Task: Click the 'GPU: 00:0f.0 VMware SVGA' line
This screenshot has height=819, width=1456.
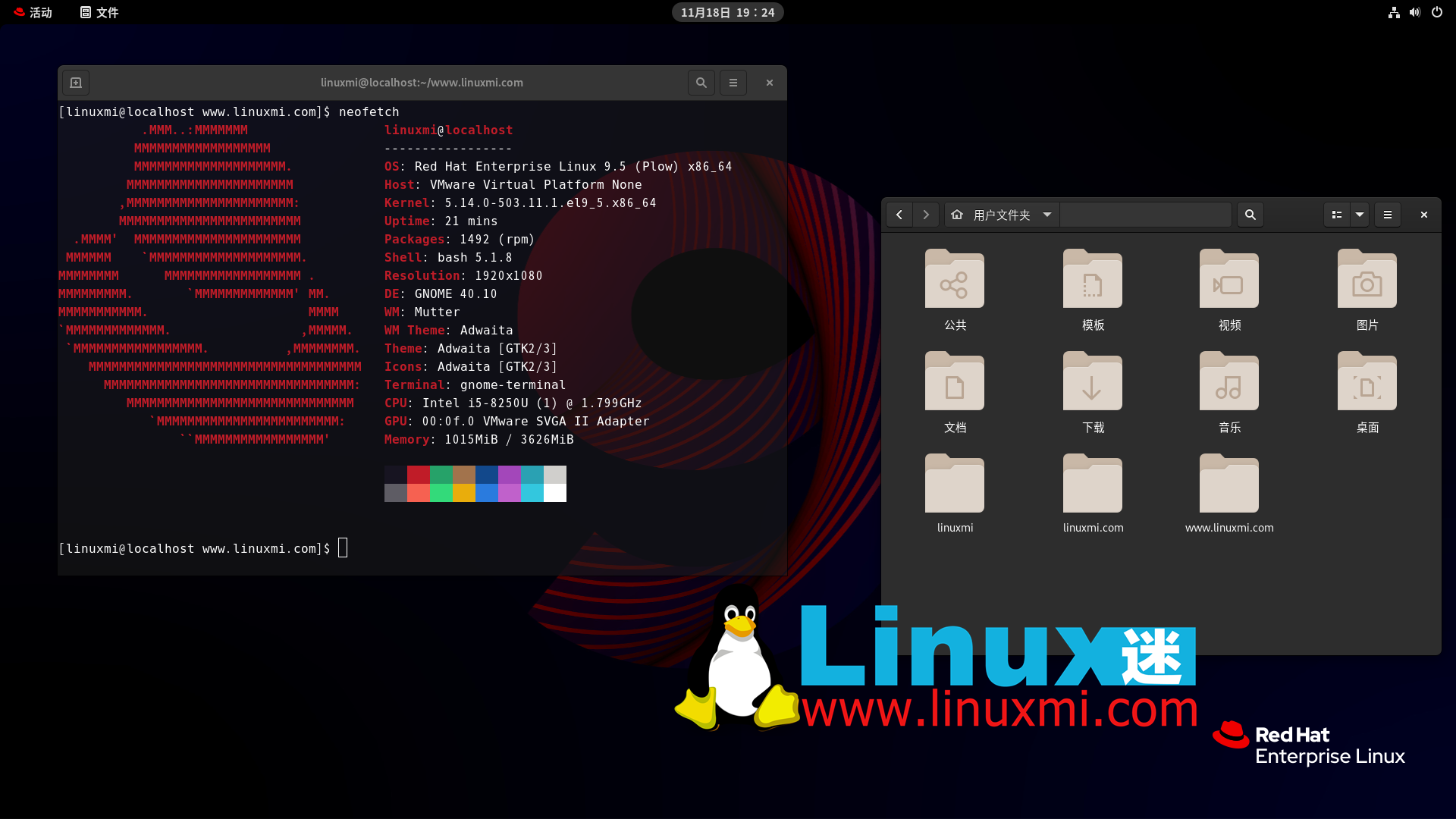Action: (x=516, y=422)
